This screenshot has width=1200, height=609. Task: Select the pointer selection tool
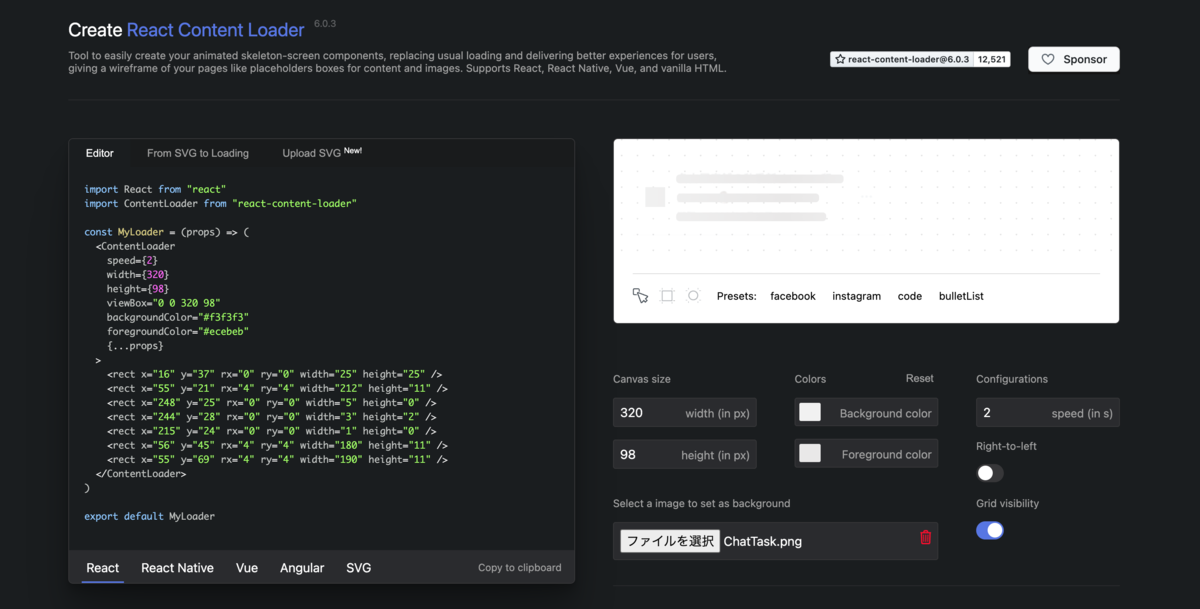tap(640, 296)
